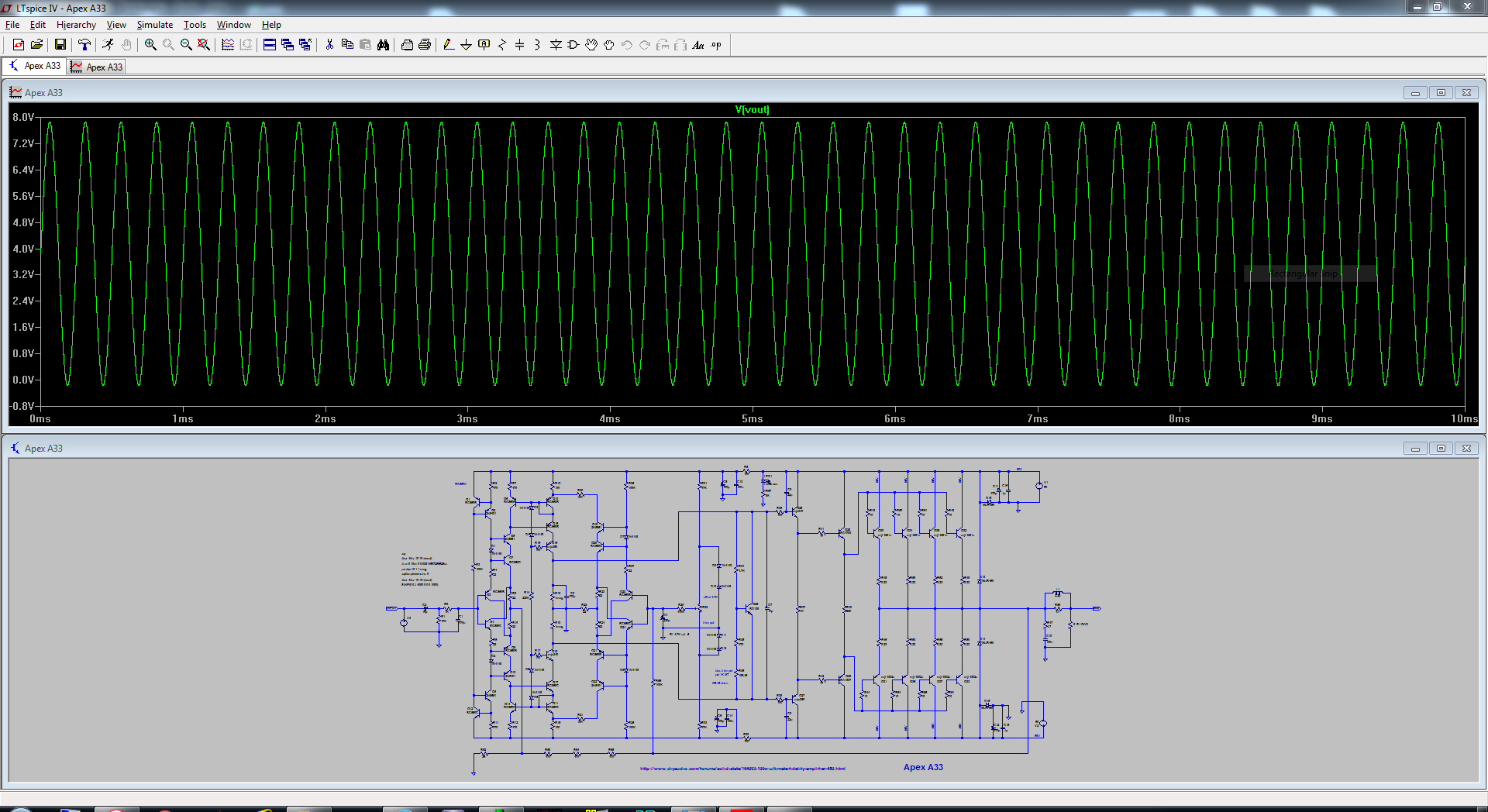Screen dimensions: 1488x812
Task: Click the 10ms time axis label
Action: 1464,418
